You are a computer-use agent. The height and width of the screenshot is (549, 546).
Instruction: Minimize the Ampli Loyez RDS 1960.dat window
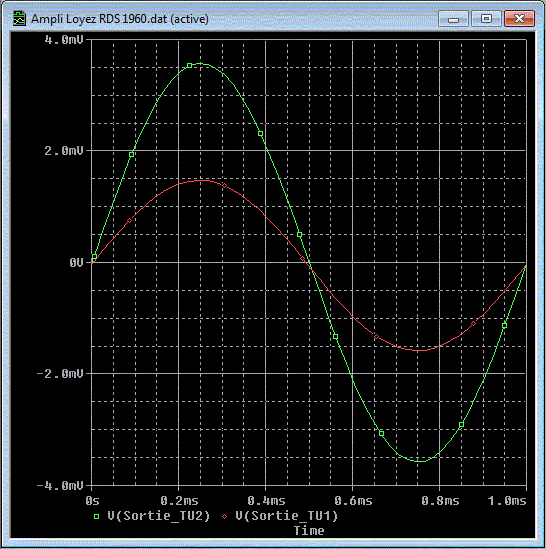[453, 19]
